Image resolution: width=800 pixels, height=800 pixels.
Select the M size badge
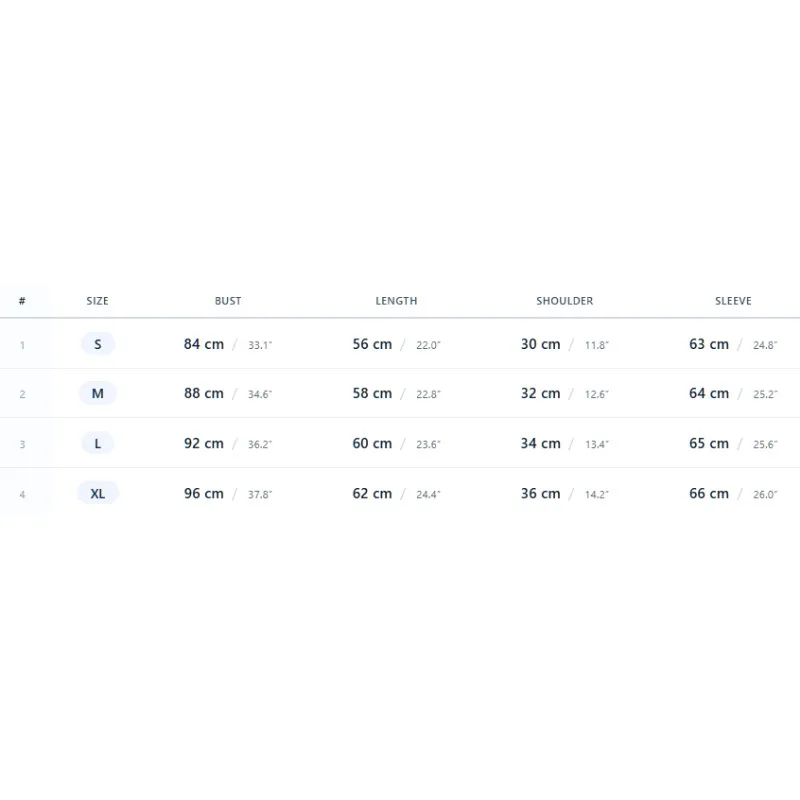tap(97, 393)
